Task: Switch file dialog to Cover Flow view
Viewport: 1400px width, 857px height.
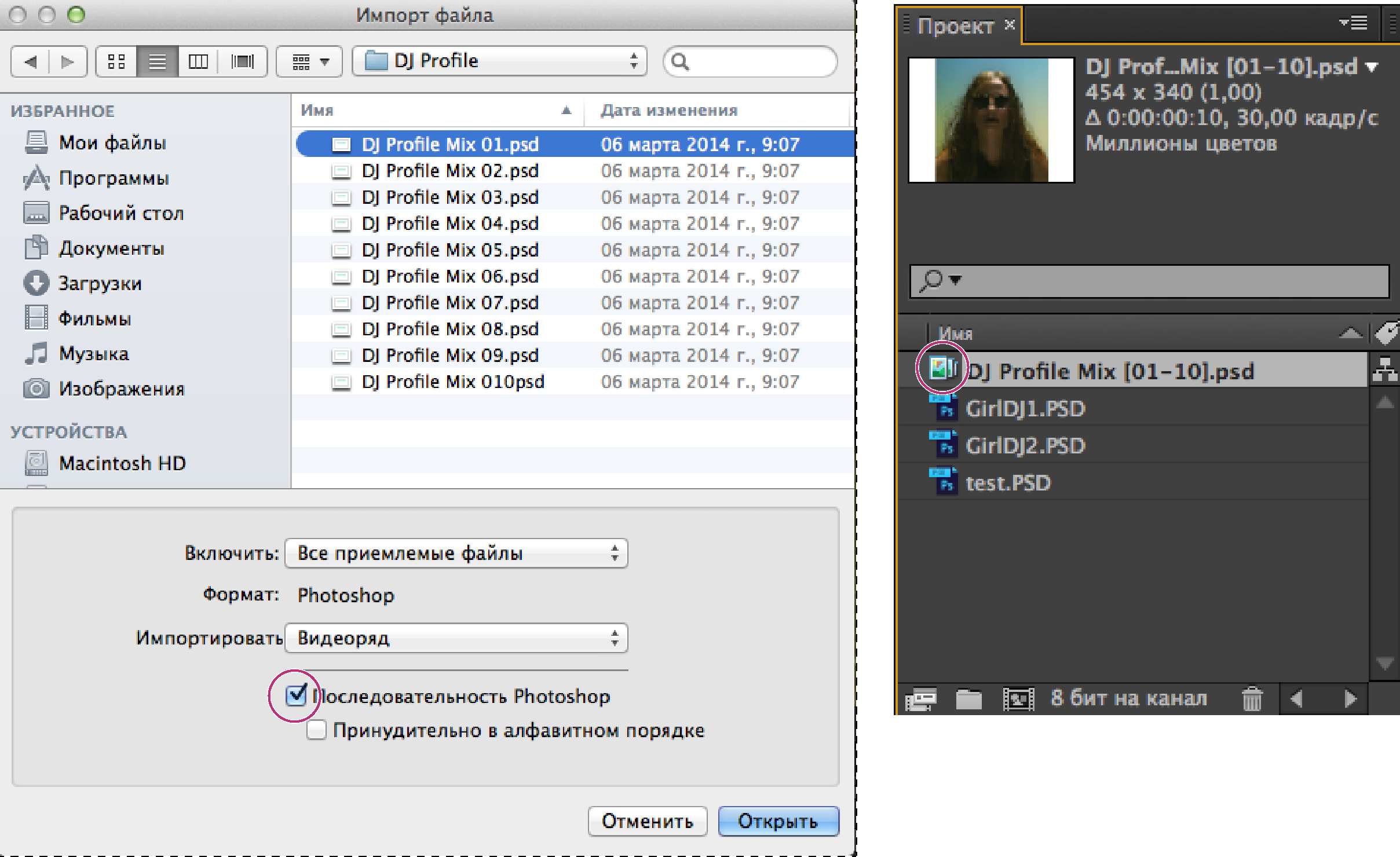Action: pyautogui.click(x=242, y=61)
